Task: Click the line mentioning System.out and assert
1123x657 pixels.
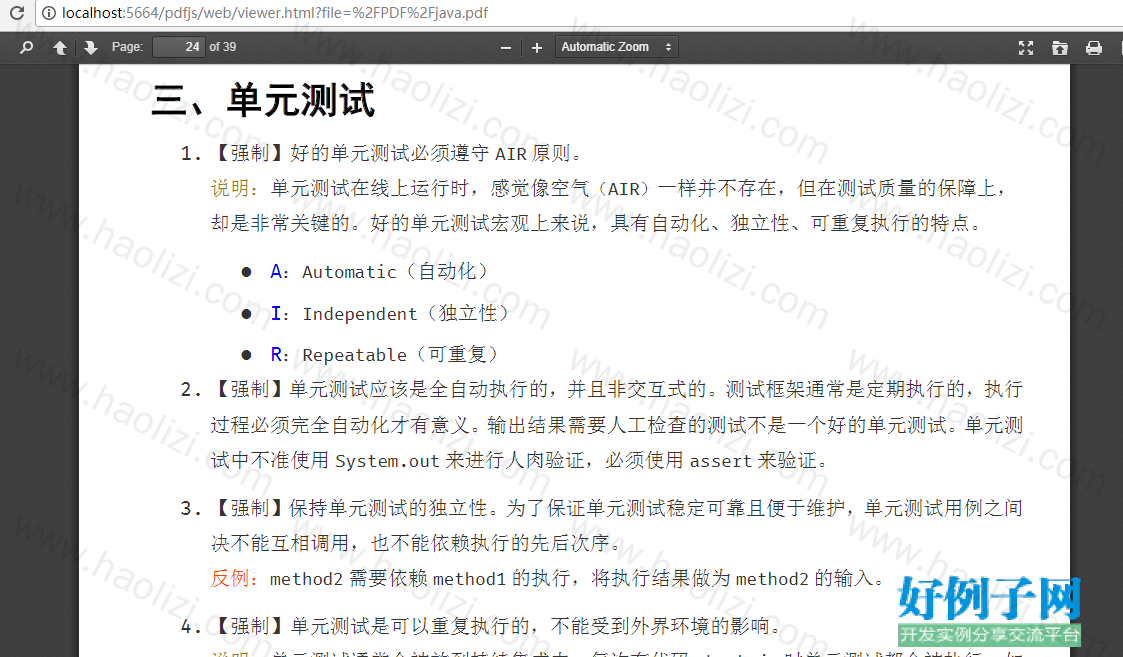Action: point(520,461)
